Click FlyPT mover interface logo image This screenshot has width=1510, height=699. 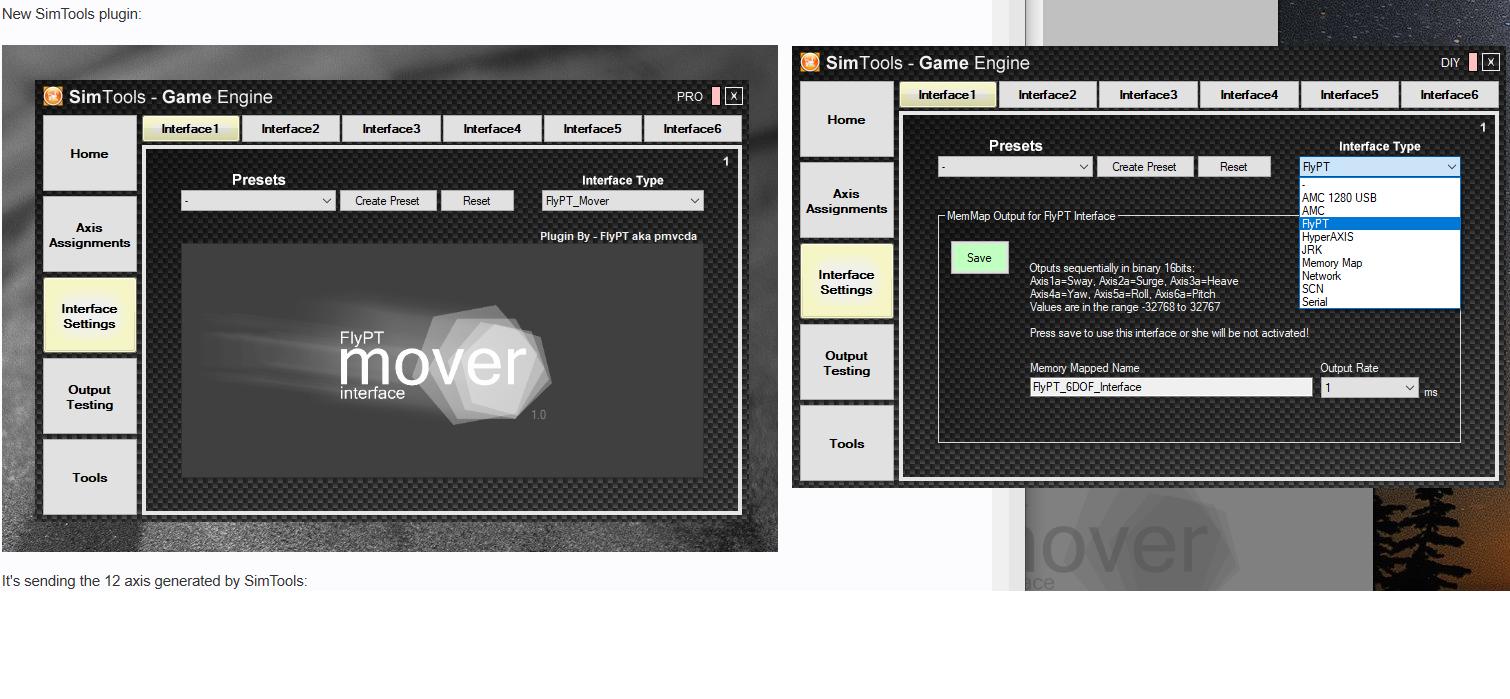click(442, 361)
